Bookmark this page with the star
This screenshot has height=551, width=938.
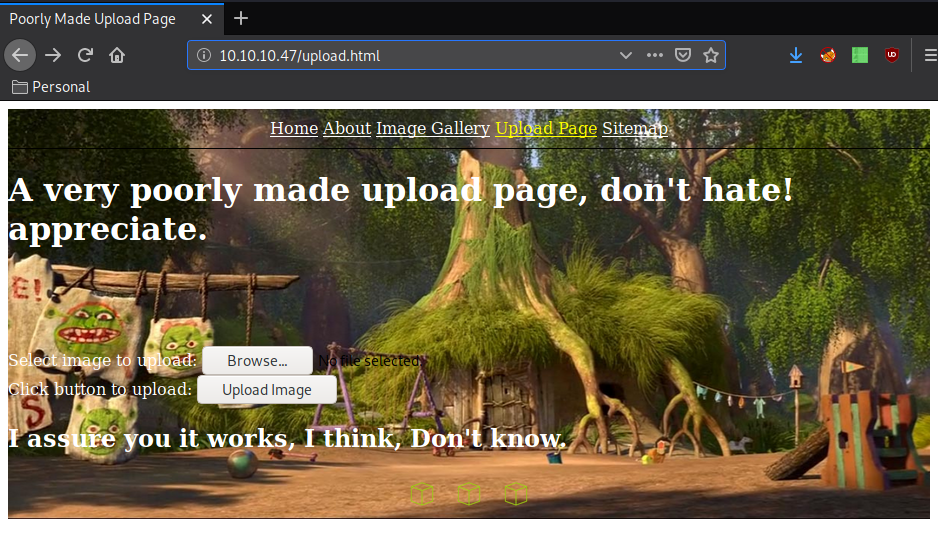pyautogui.click(x=711, y=56)
